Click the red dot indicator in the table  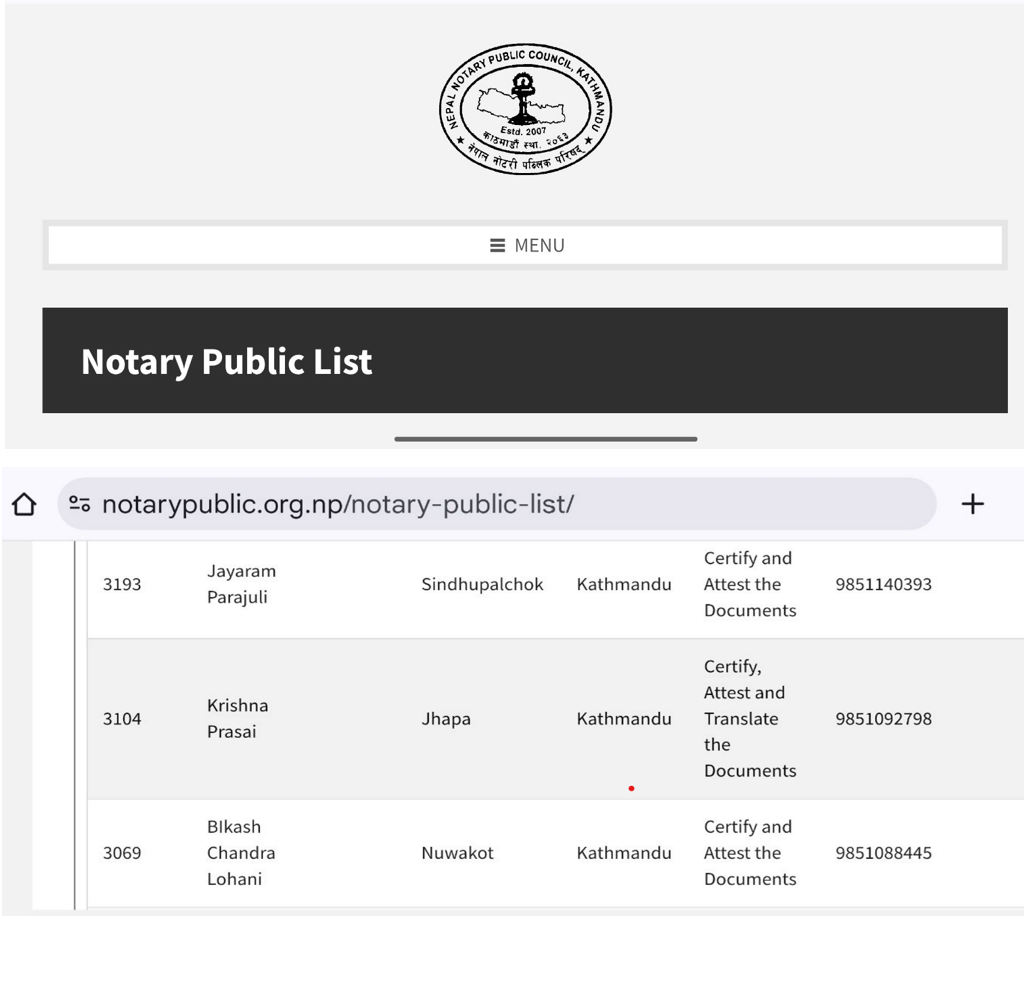(x=631, y=788)
